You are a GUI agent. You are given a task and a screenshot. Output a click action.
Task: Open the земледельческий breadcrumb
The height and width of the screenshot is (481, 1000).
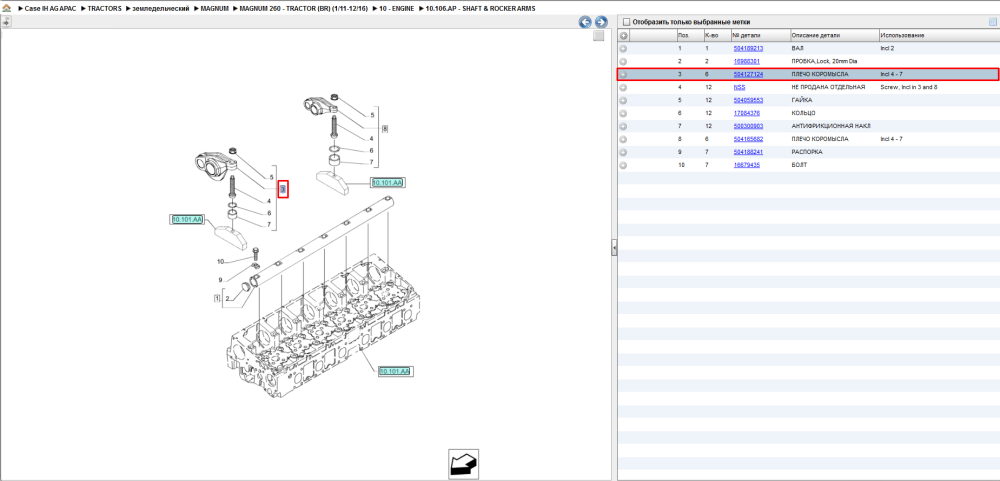coord(161,9)
